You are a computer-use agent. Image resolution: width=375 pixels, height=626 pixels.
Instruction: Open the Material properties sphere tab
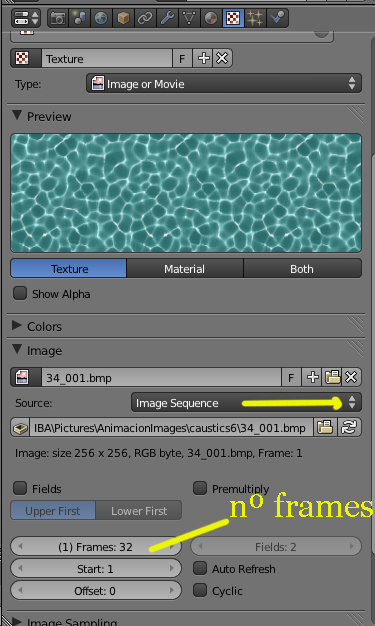pos(210,18)
